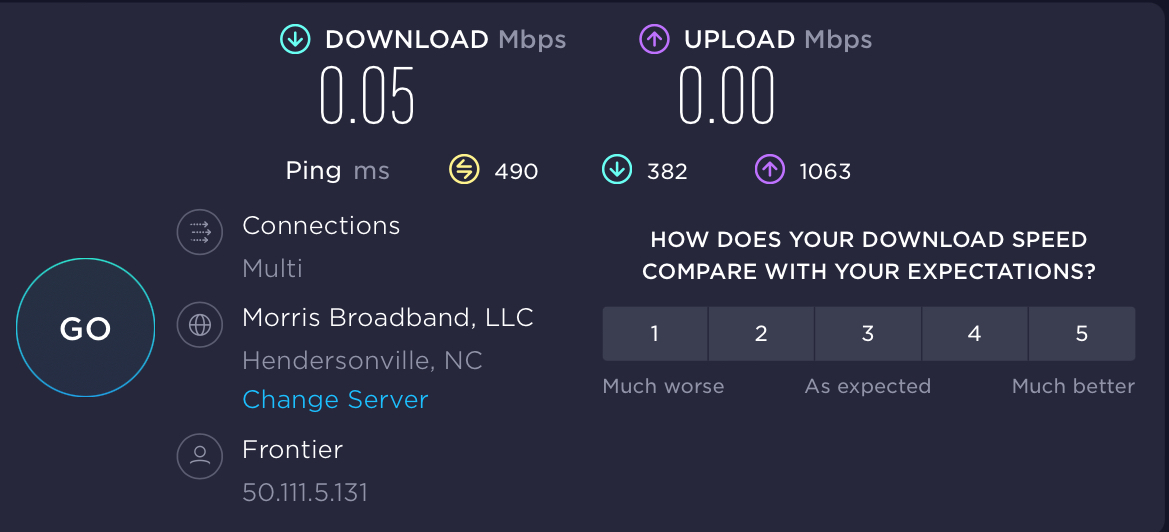Select rating 5 Much better
The image size is (1169, 532).
pyautogui.click(x=1081, y=334)
